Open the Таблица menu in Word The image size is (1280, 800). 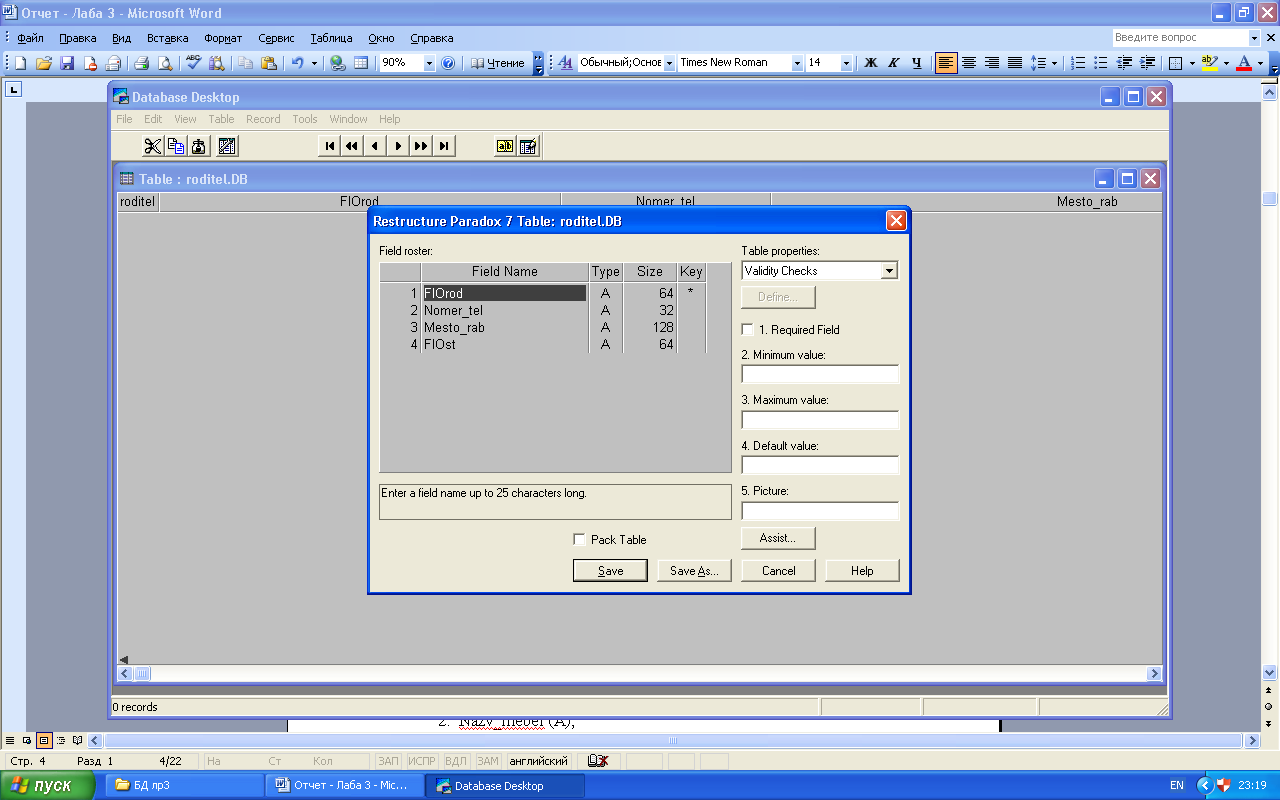[x=331, y=38]
